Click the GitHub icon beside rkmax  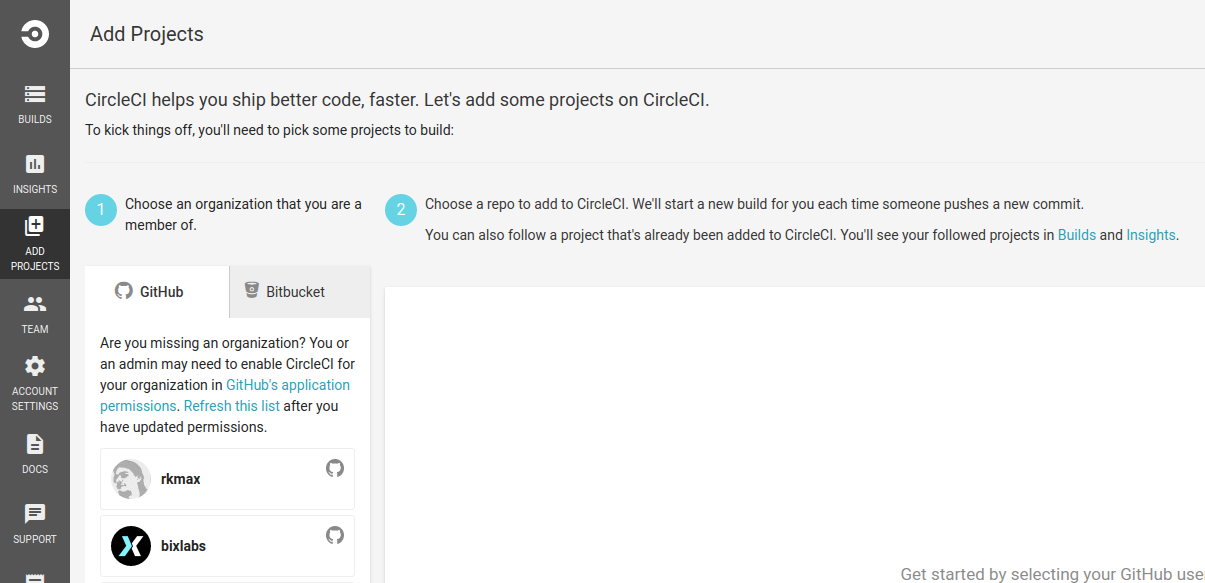[x=334, y=467]
